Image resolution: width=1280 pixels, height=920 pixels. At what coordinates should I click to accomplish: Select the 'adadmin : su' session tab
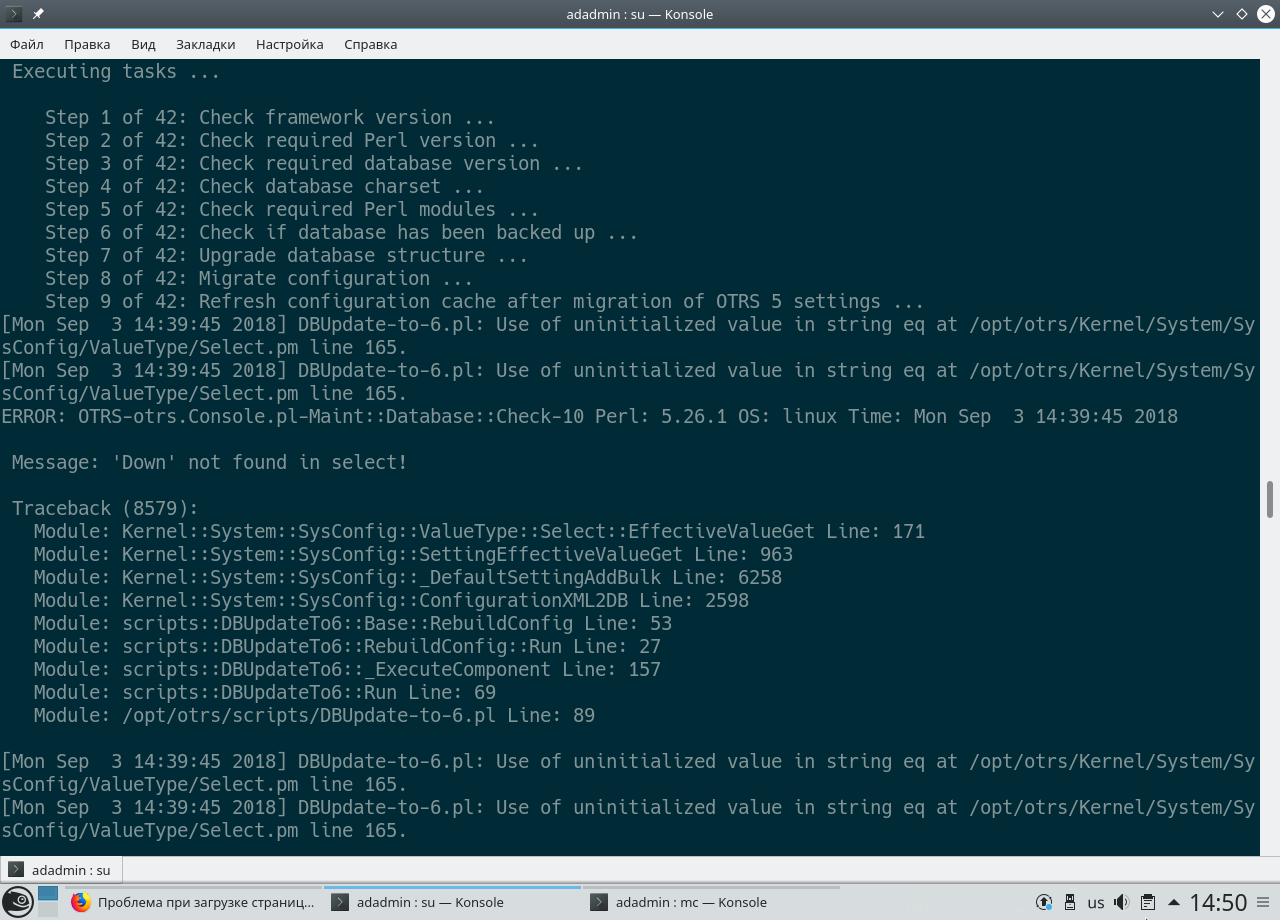61,870
